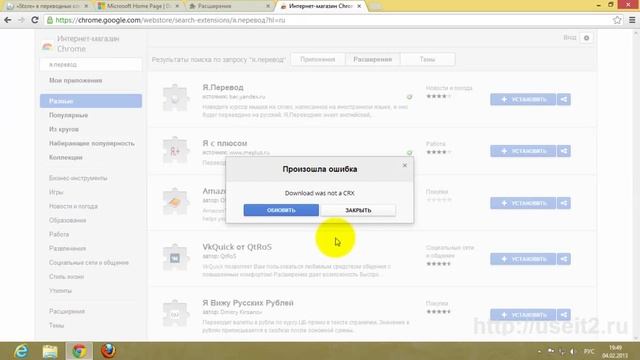Open VkQuick от QtRoS title
This screenshot has width=640, height=360.
[237, 247]
